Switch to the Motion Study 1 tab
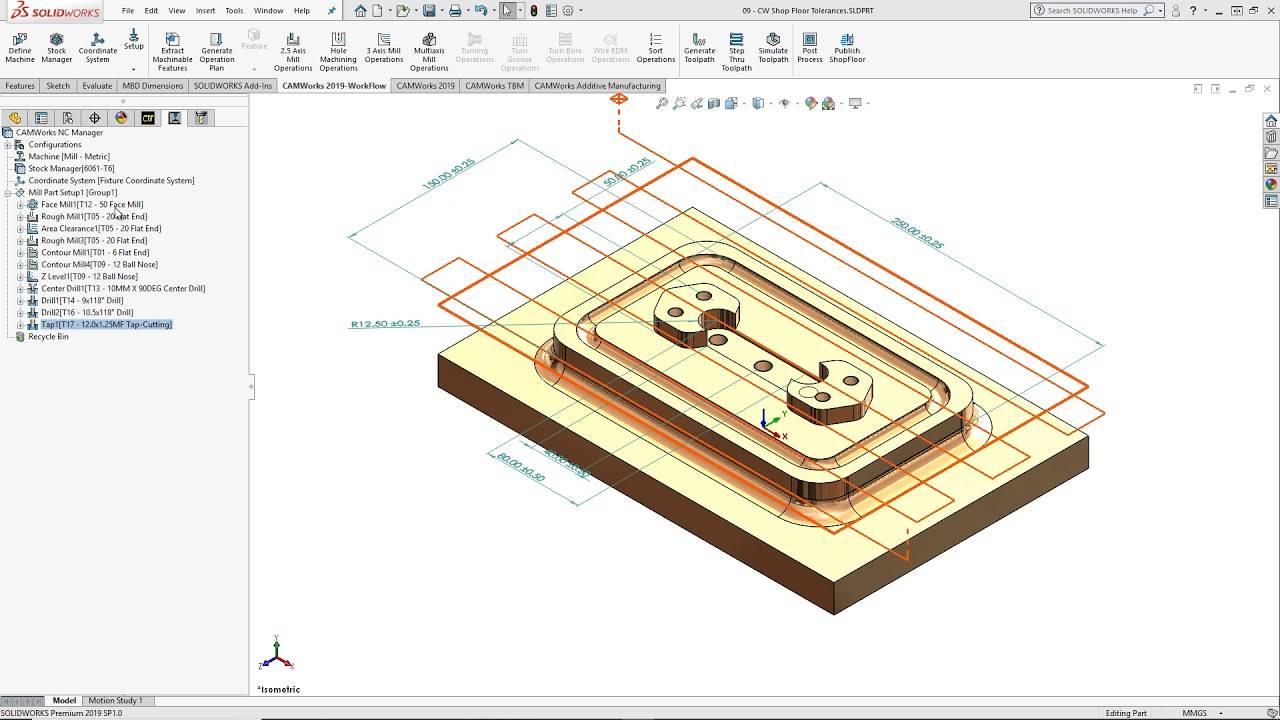 [115, 700]
